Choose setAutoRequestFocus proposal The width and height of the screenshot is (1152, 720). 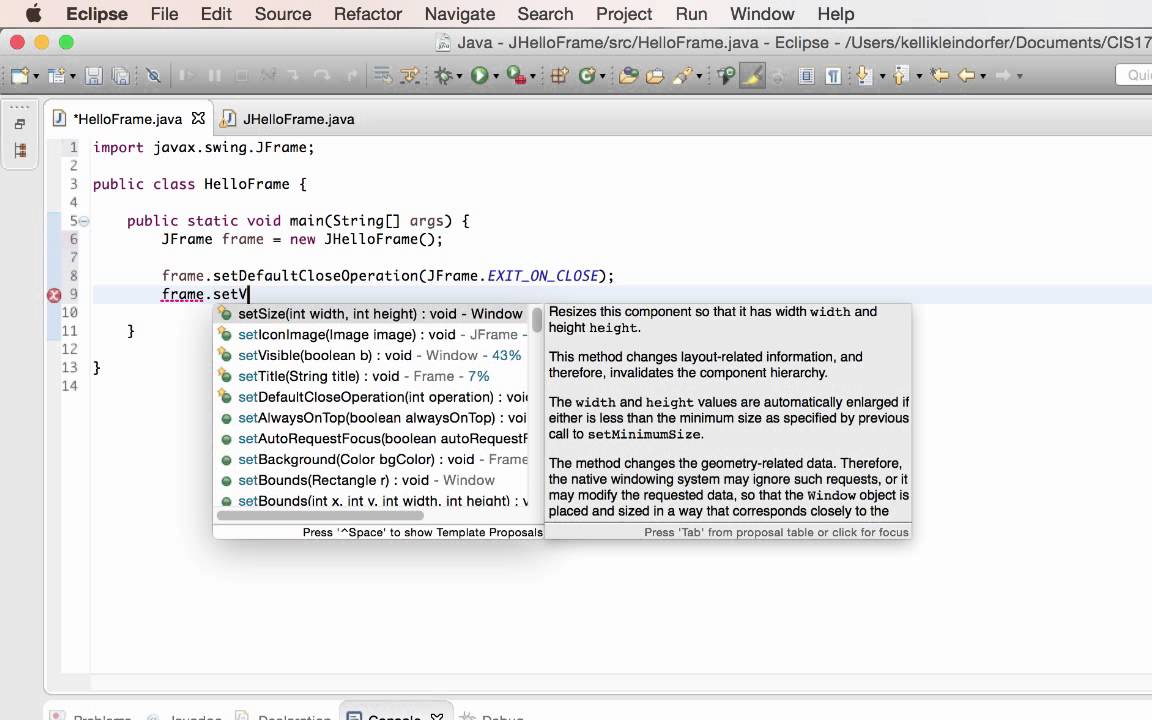pyautogui.click(x=372, y=439)
